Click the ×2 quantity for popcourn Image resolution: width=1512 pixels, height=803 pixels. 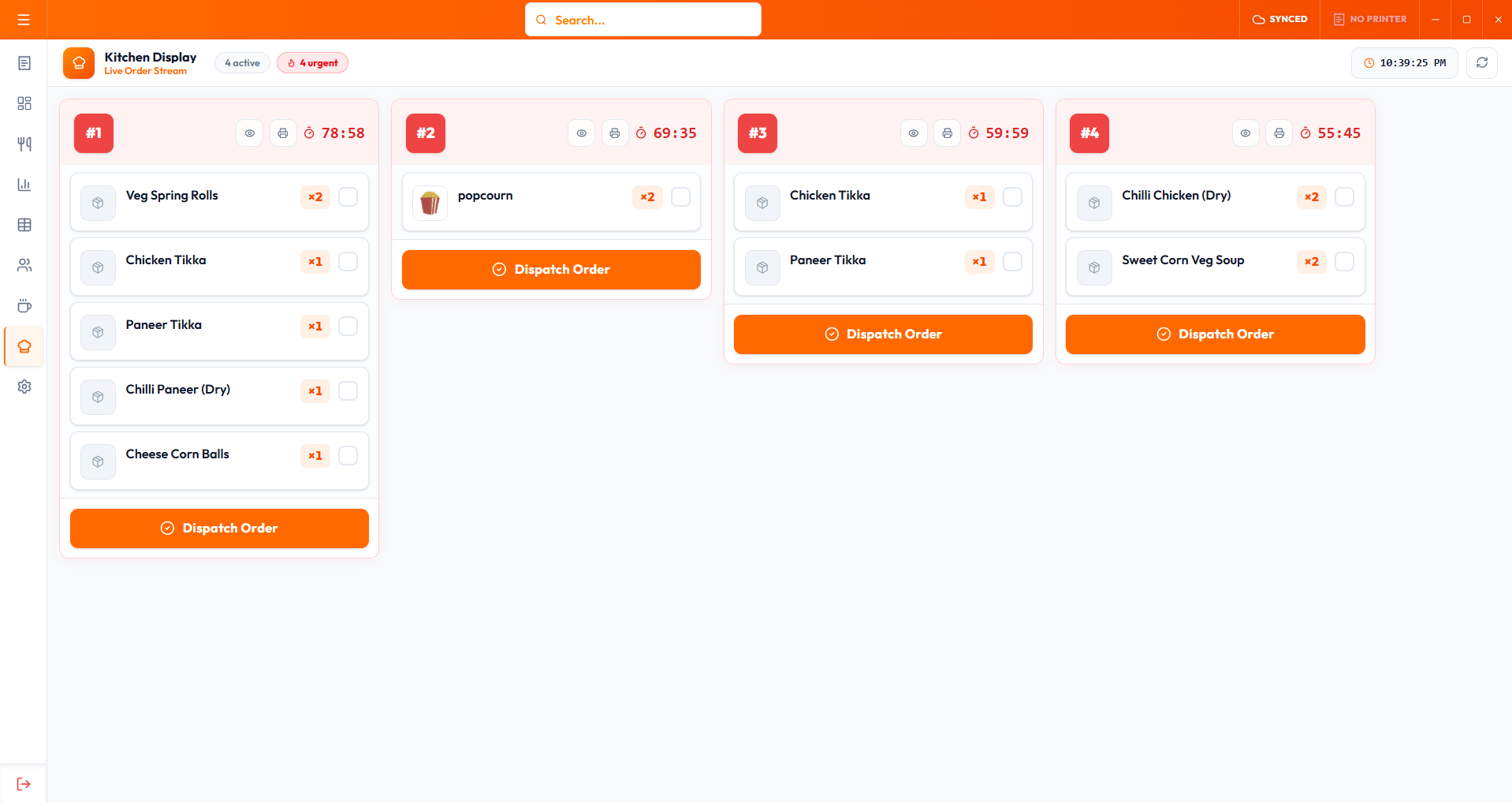click(647, 197)
